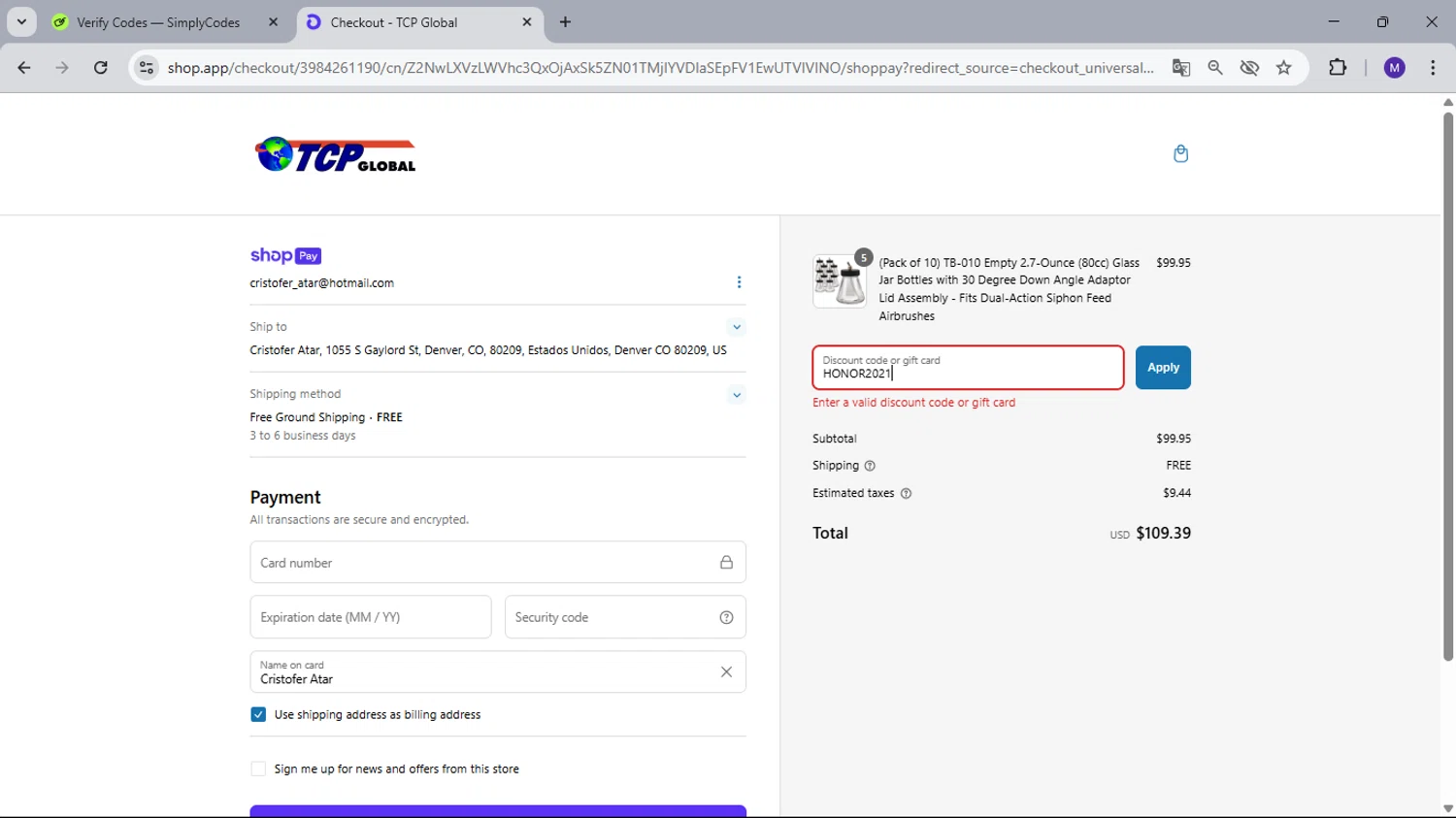
Task: Open the tracking protection eye icon
Action: pos(1249,68)
